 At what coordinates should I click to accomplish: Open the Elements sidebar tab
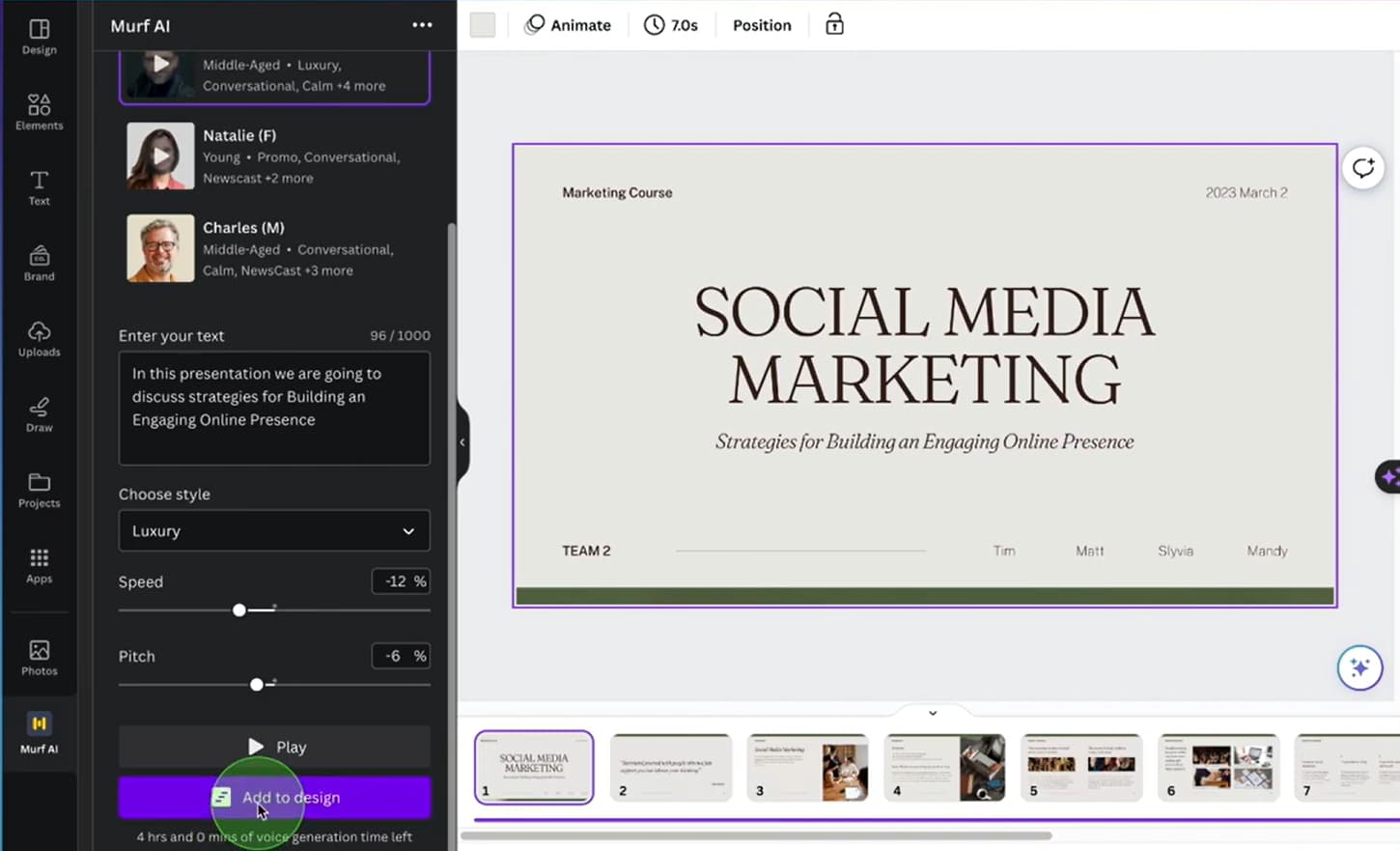[x=40, y=112]
